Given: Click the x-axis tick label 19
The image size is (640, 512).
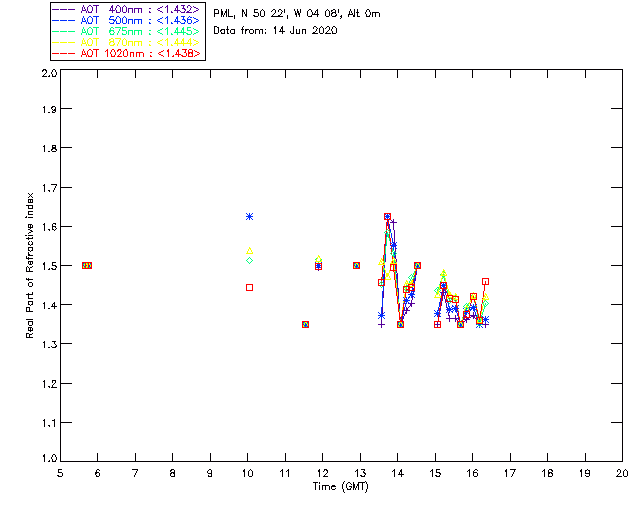Looking at the screenshot, I should point(585,473).
